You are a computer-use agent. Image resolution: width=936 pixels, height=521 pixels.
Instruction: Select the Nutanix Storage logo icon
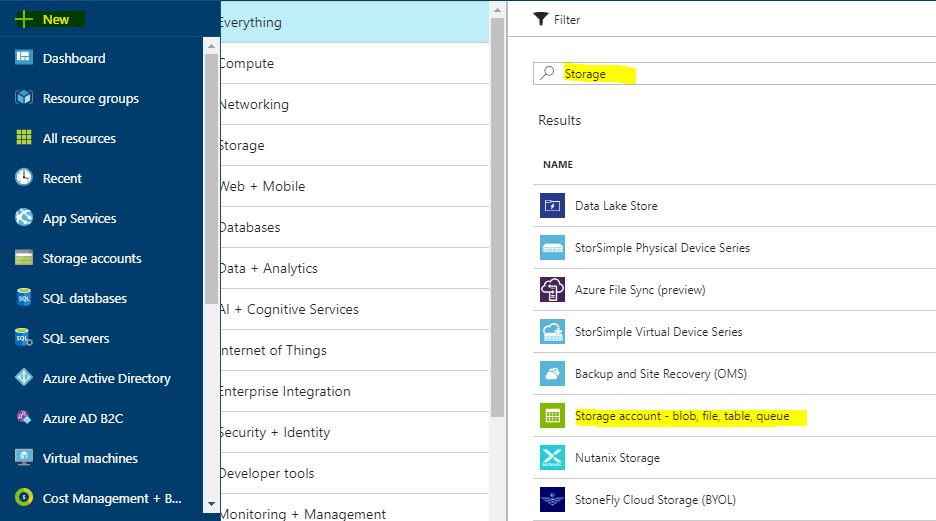(x=552, y=458)
